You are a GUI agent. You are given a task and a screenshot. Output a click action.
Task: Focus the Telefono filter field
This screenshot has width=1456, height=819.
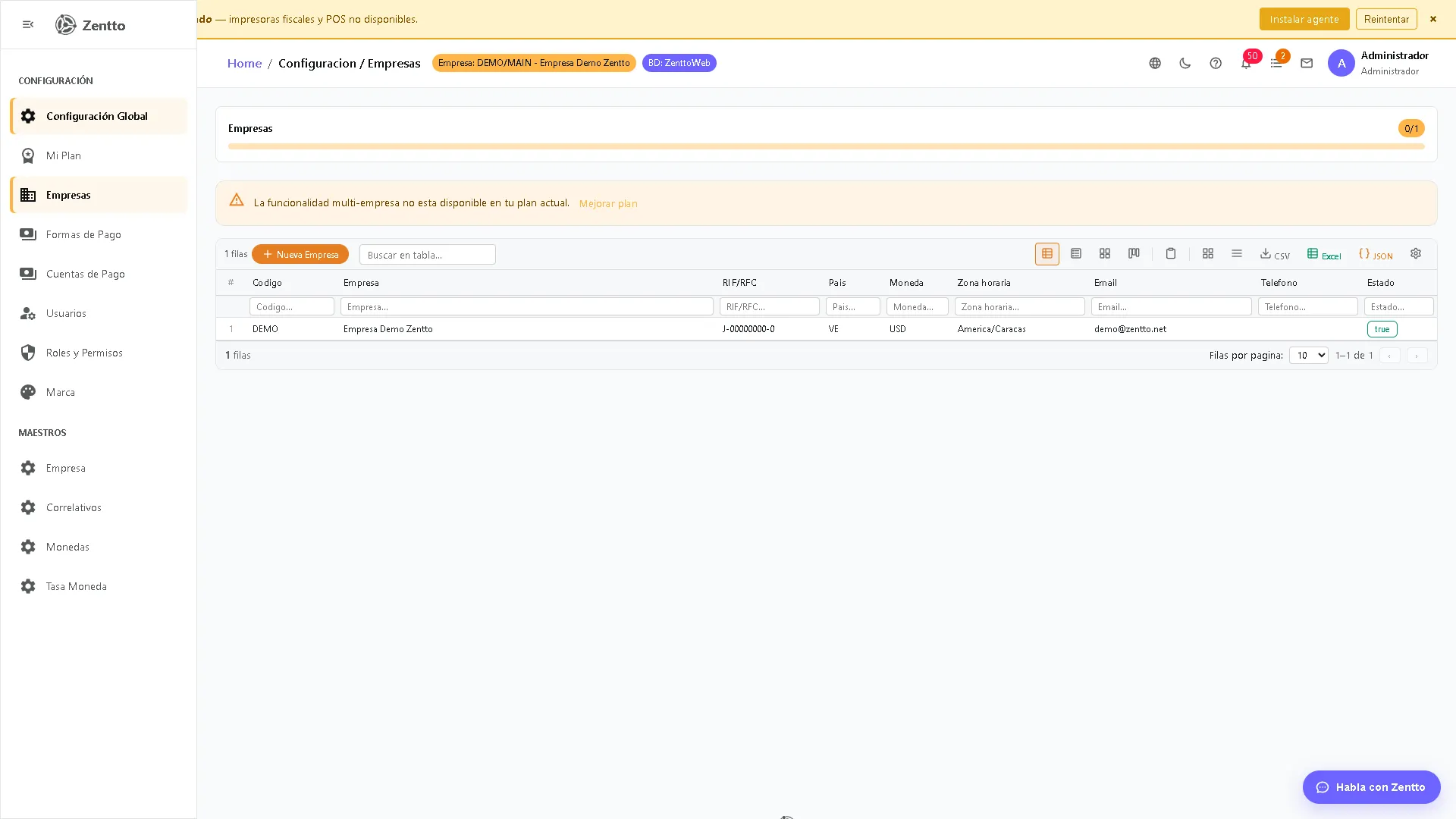click(1308, 306)
